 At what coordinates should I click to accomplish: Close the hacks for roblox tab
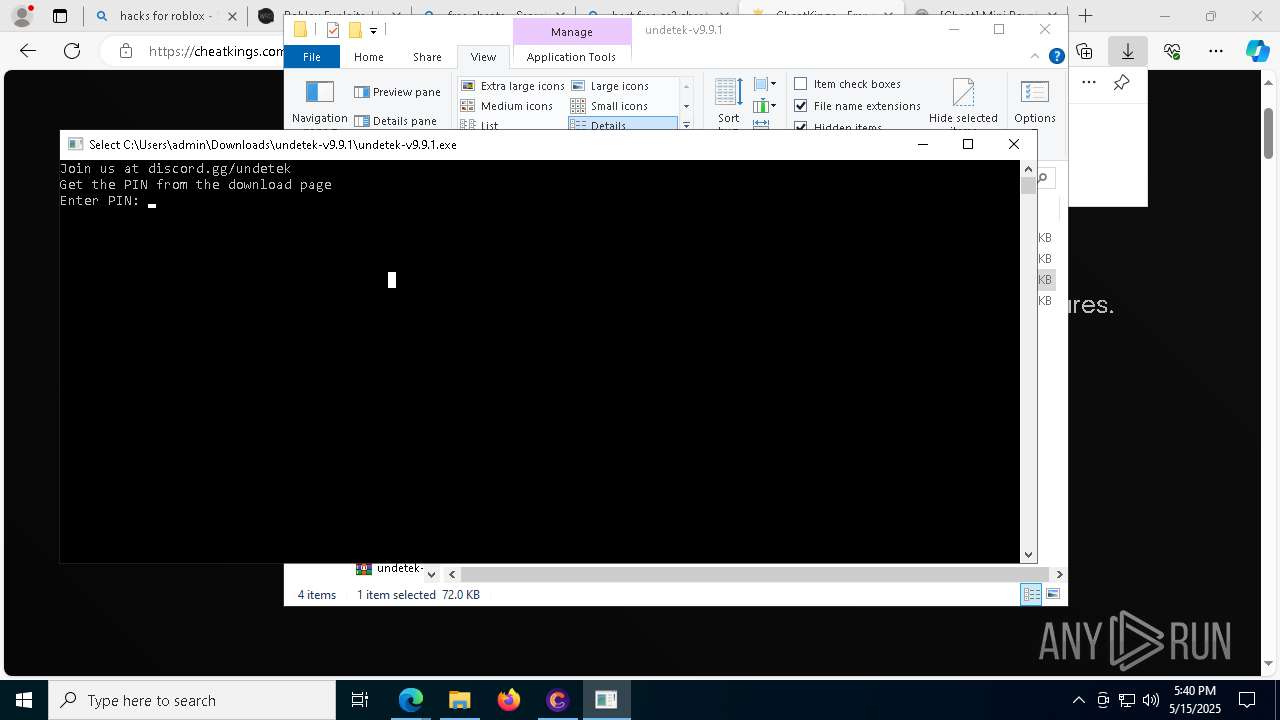(x=232, y=16)
